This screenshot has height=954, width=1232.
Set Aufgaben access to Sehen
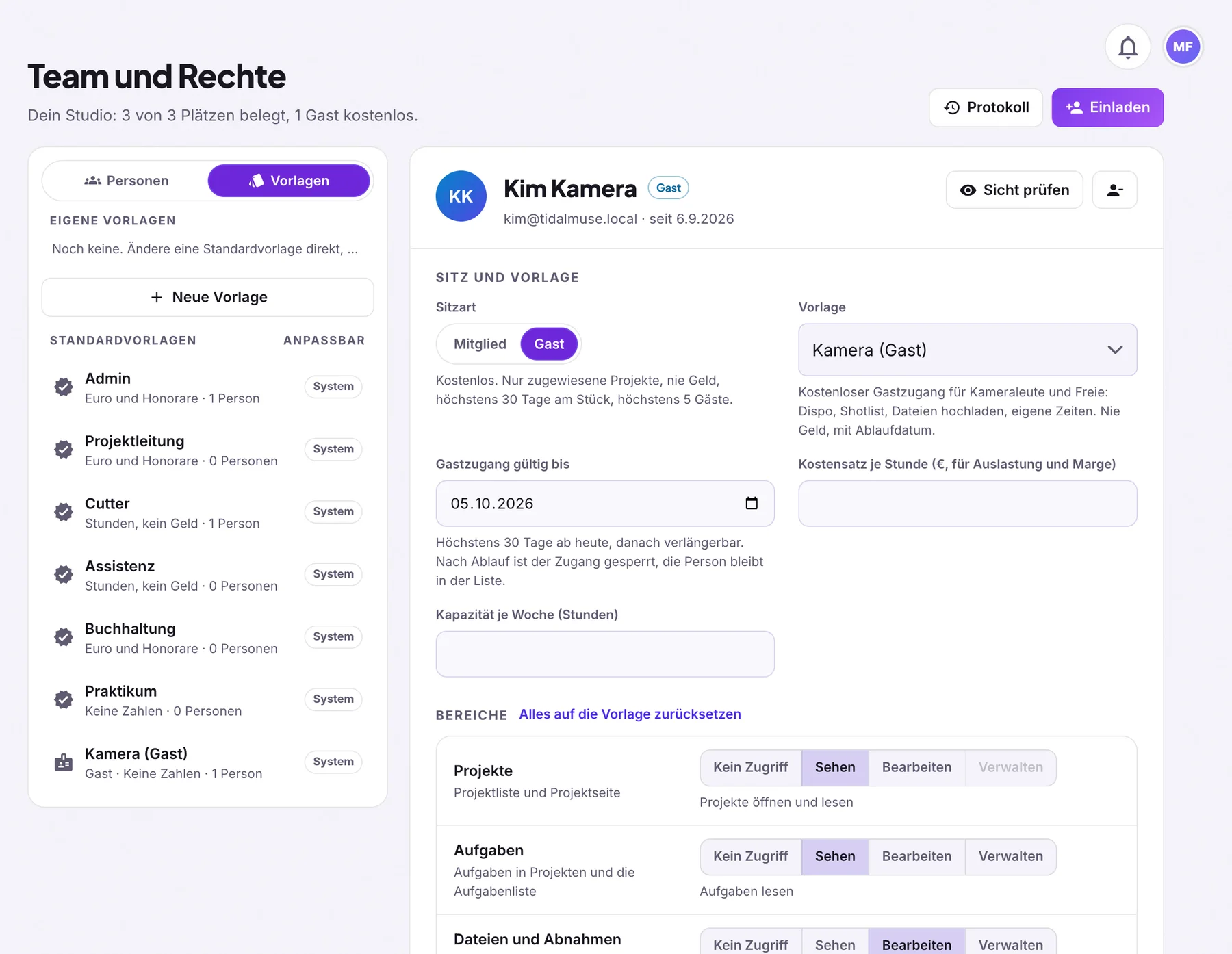coord(835,857)
